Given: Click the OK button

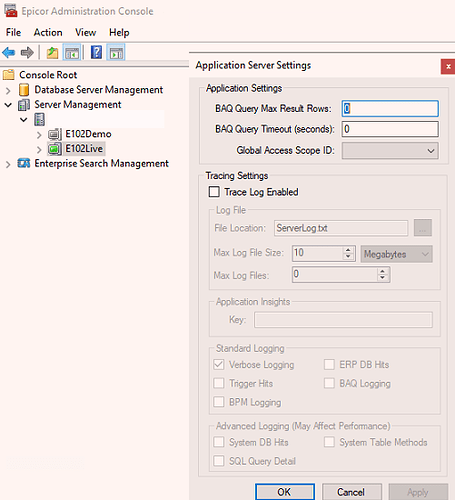Looking at the screenshot, I should [x=285, y=492].
